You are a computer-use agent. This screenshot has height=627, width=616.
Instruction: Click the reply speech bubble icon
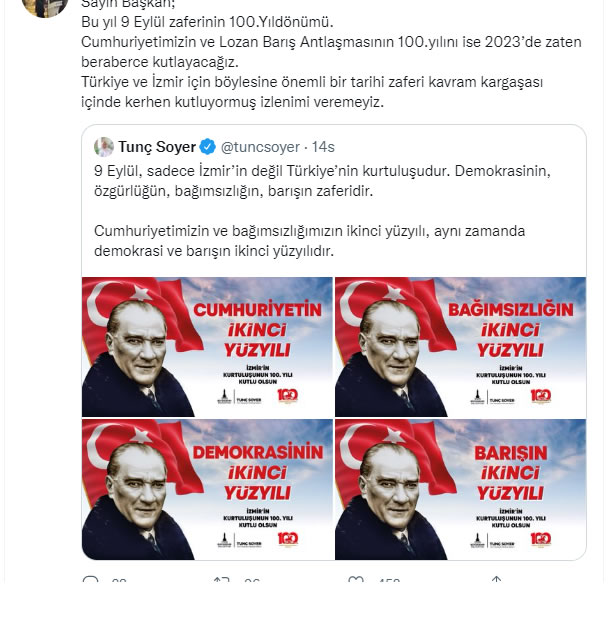(90, 579)
